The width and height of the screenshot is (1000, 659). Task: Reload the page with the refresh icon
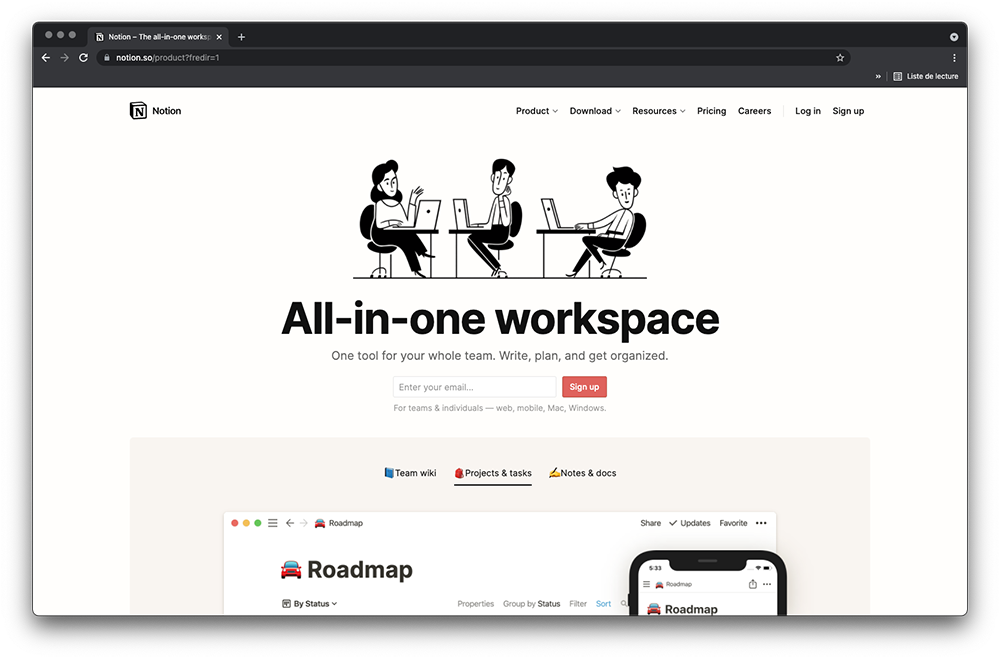coord(84,57)
